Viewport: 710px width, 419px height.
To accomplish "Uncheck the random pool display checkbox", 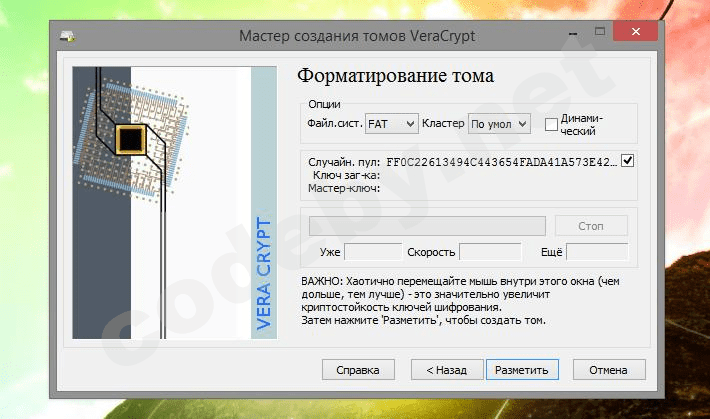I will tap(628, 161).
